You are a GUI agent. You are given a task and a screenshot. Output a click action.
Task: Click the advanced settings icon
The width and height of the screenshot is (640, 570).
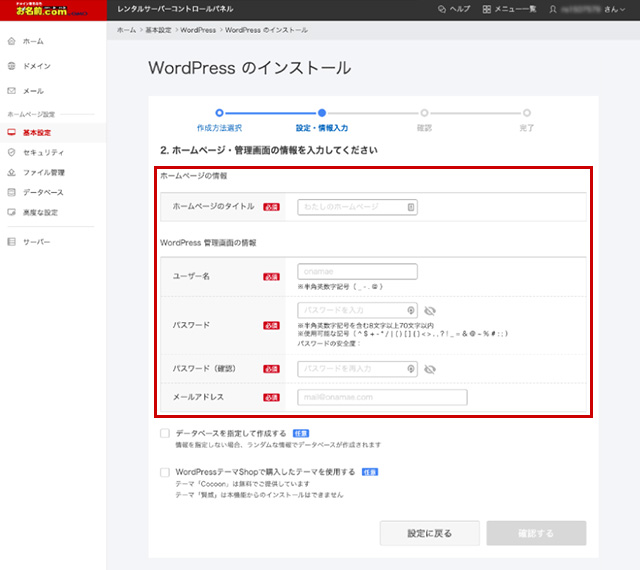[11, 212]
